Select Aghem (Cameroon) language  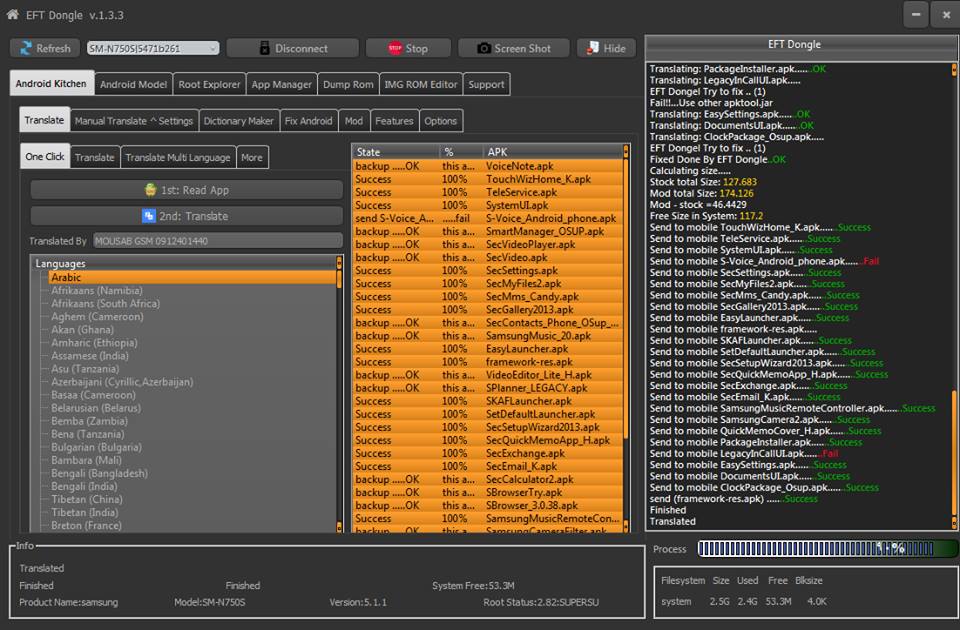(x=97, y=317)
